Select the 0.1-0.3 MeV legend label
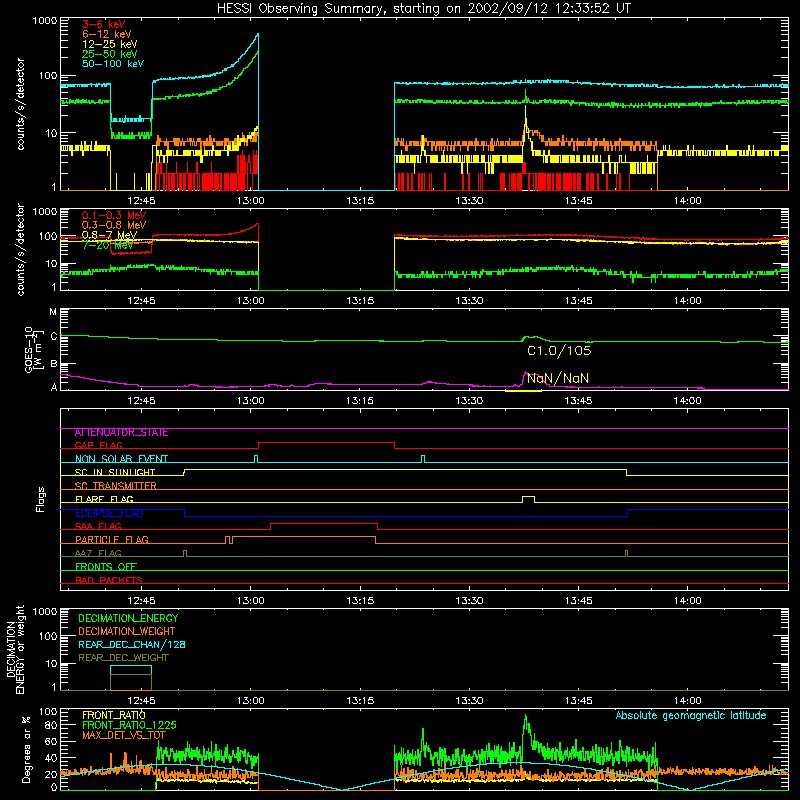The image size is (800, 800). click(x=114, y=215)
